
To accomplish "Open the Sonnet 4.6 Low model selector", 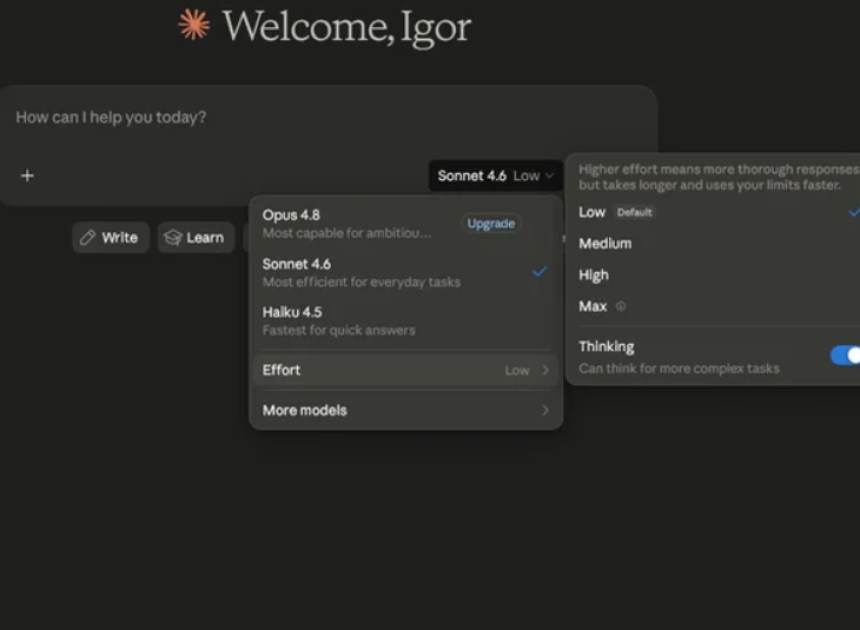I will (495, 175).
